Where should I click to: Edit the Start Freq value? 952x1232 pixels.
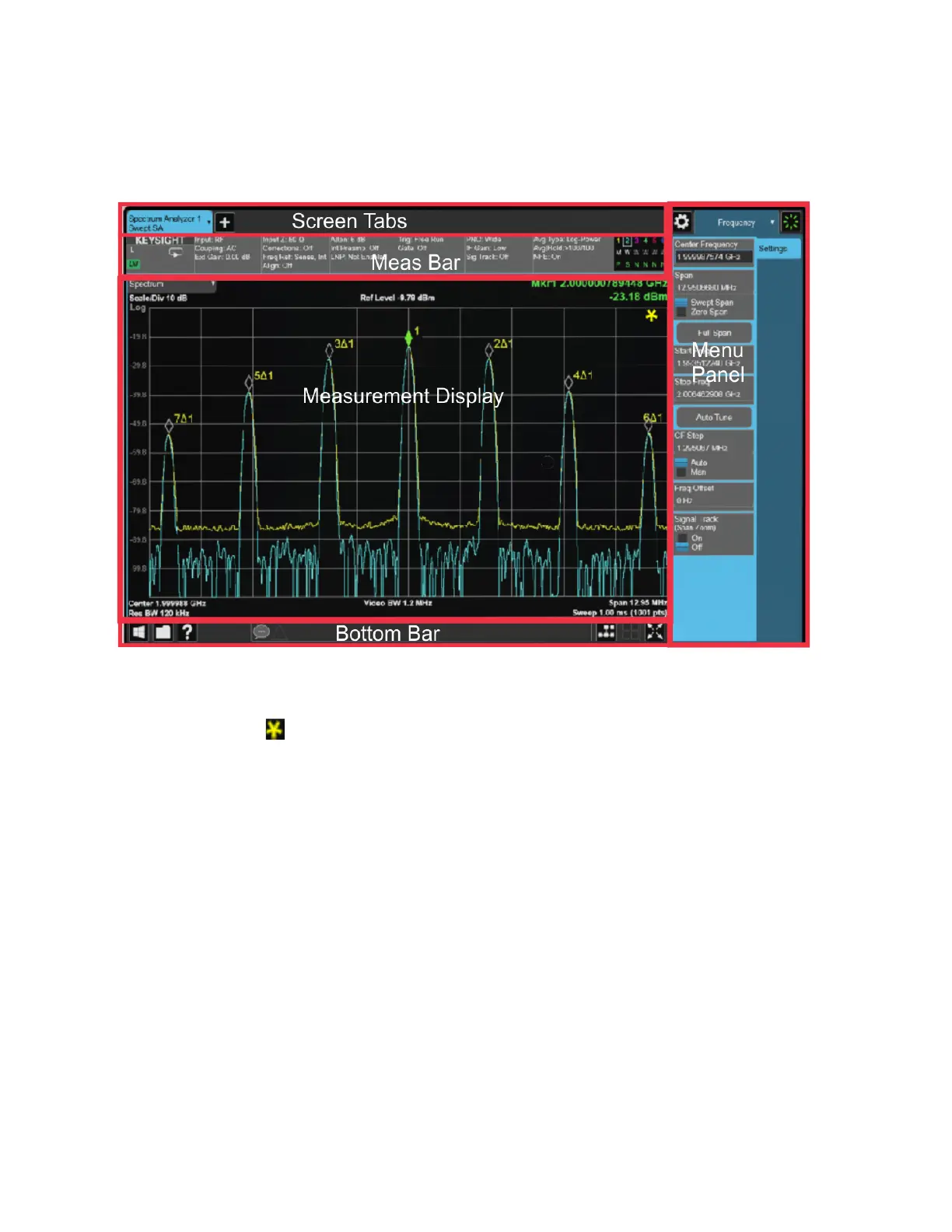tap(713, 363)
